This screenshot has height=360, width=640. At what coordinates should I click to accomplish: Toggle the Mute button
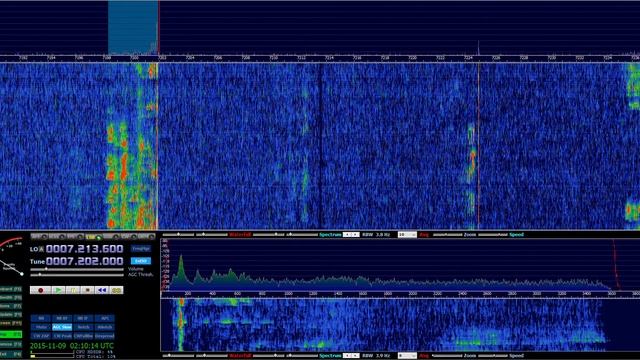point(41,327)
